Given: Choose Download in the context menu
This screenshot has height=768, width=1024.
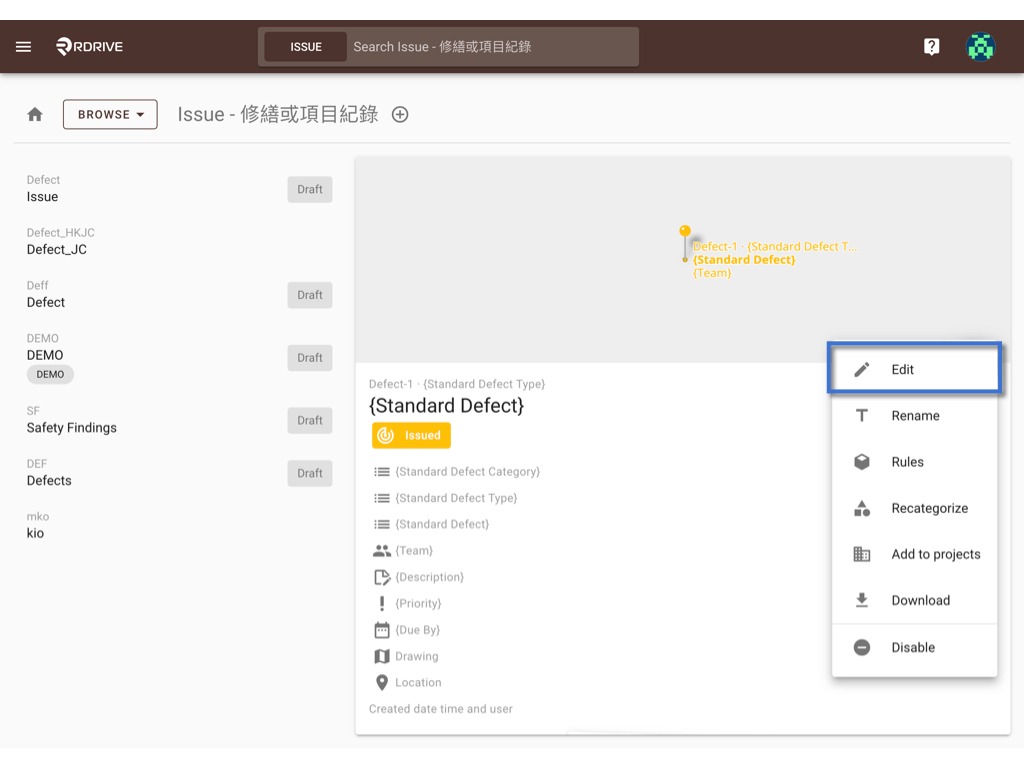Looking at the screenshot, I should click(914, 600).
